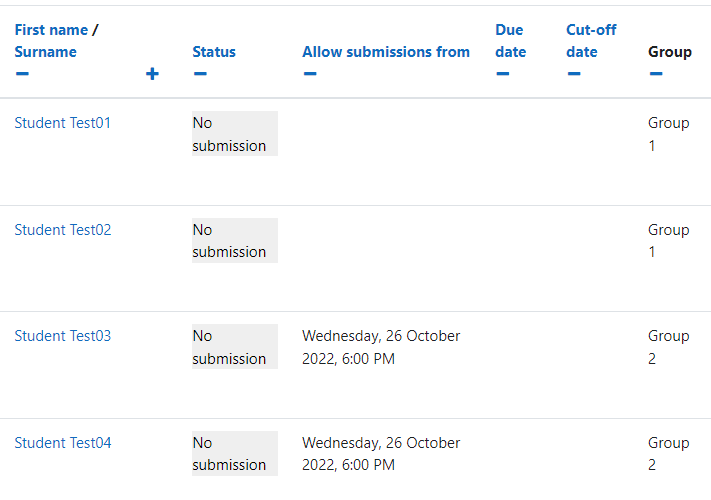Sort table by Surname
Viewport: 711px width, 500px height.
[45, 52]
